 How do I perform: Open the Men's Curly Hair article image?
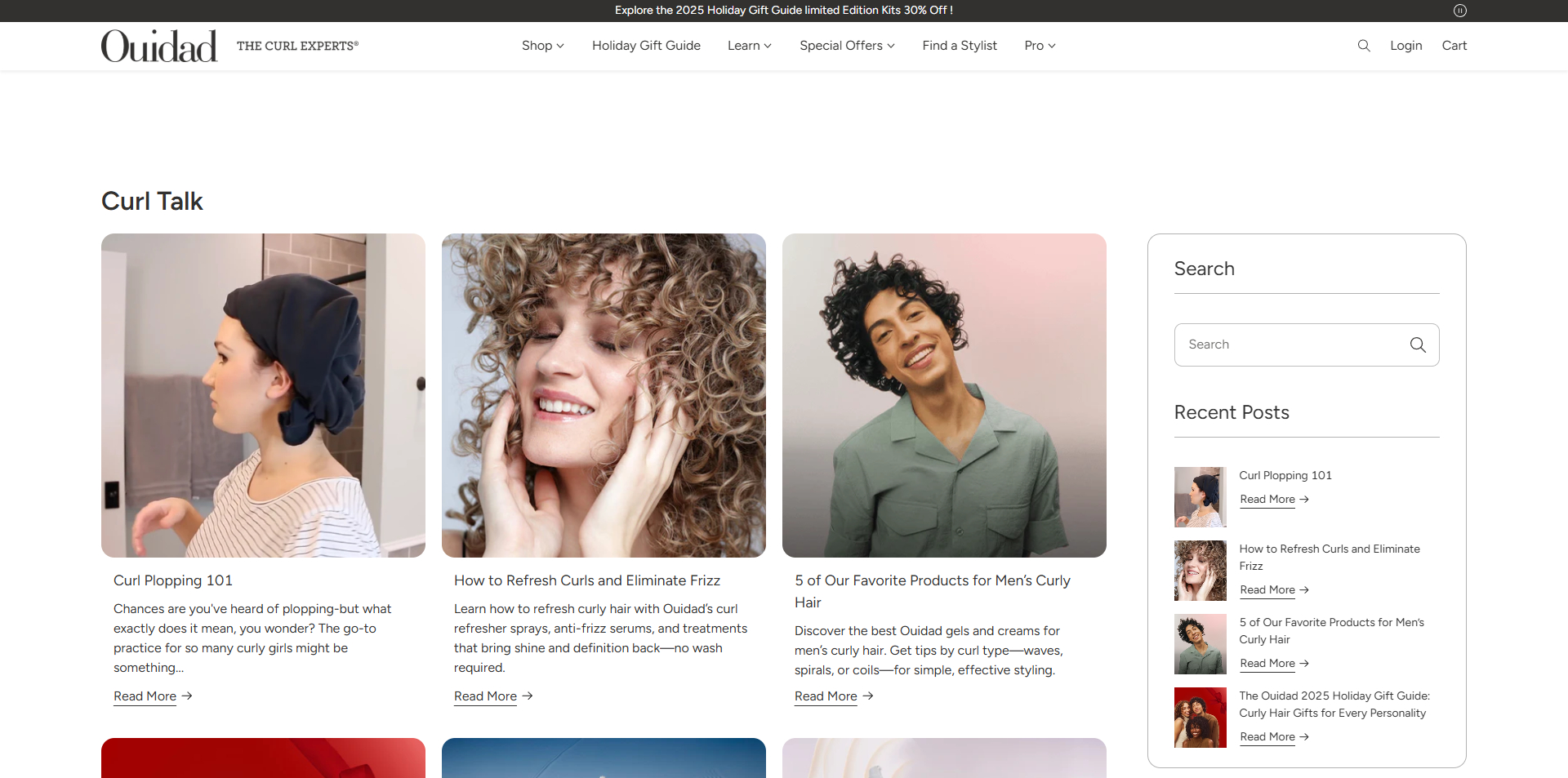pos(943,394)
